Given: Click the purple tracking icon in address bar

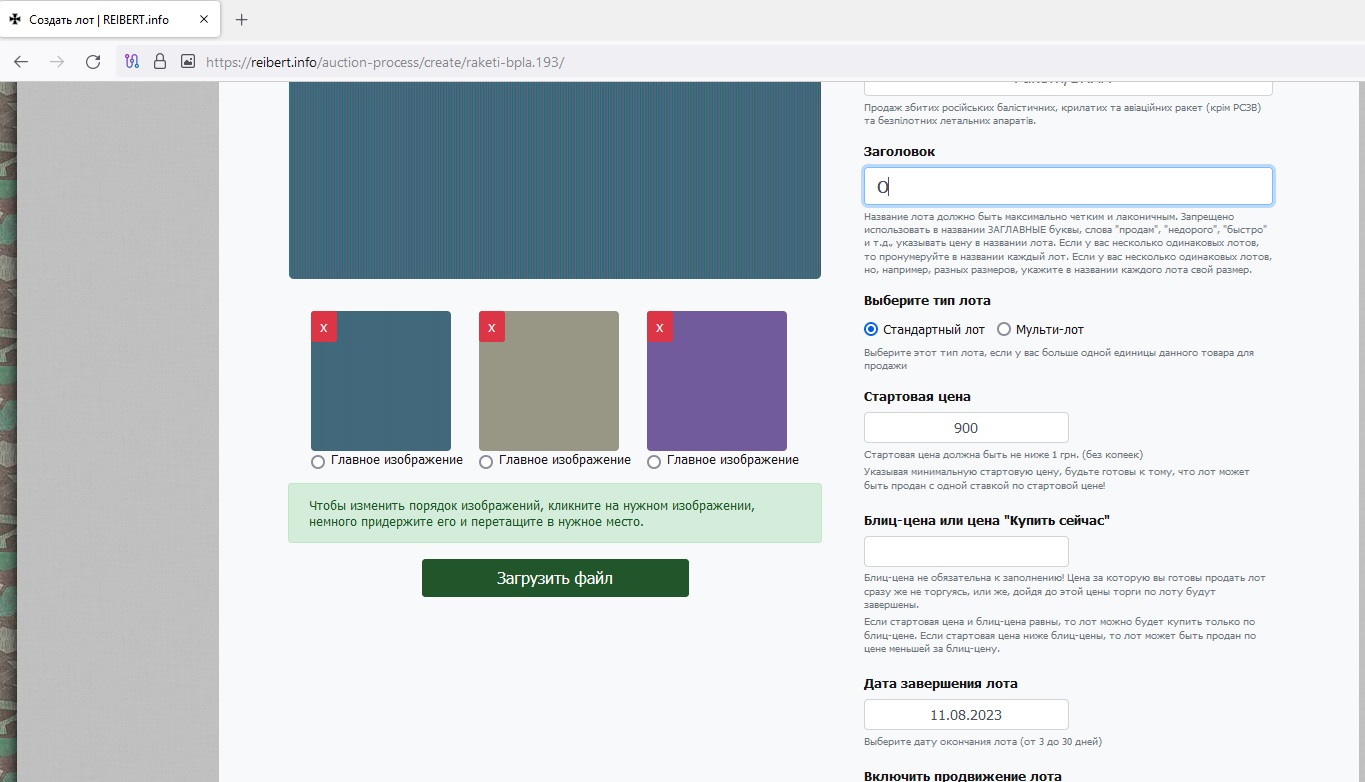Looking at the screenshot, I should click(131, 62).
